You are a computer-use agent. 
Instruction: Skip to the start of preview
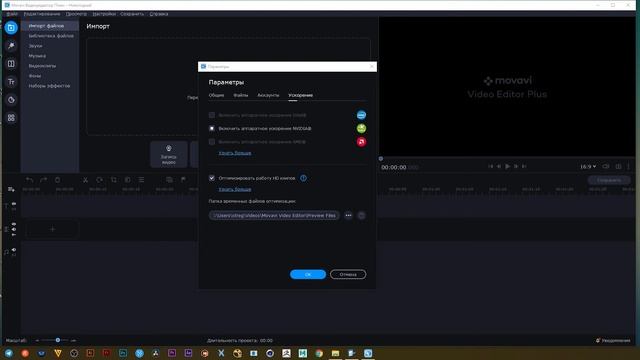tap(490, 166)
